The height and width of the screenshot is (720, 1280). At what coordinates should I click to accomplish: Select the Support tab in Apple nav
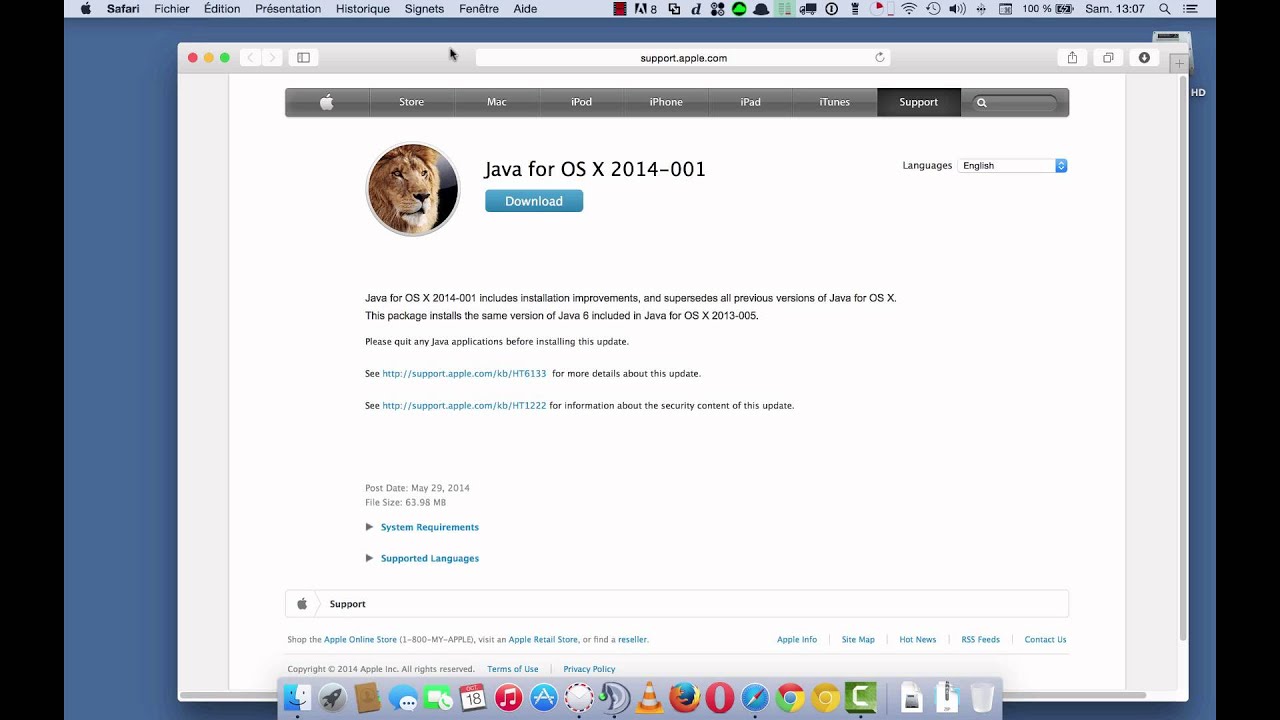[918, 102]
